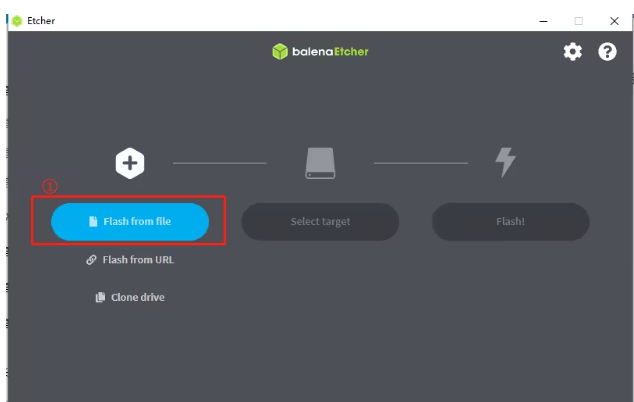Click the lightning bolt flash icon
Screen dimensions: 634x402
(x=505, y=162)
